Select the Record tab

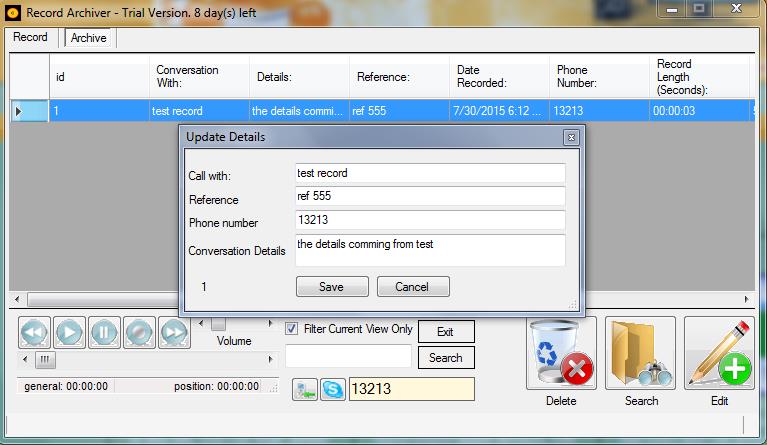pos(30,37)
